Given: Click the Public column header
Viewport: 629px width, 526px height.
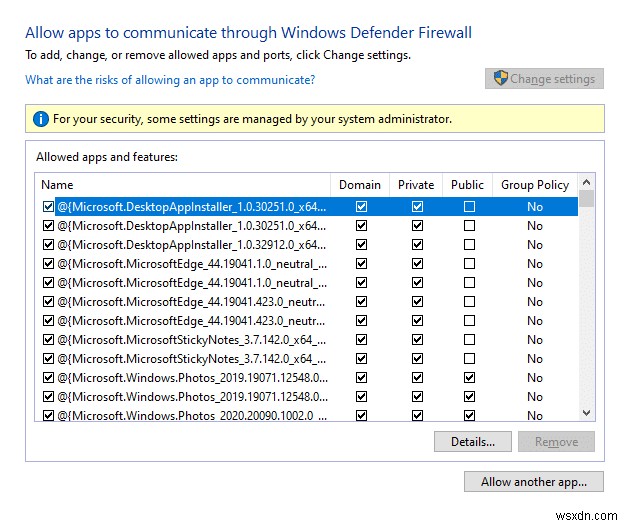Looking at the screenshot, I should tap(467, 185).
